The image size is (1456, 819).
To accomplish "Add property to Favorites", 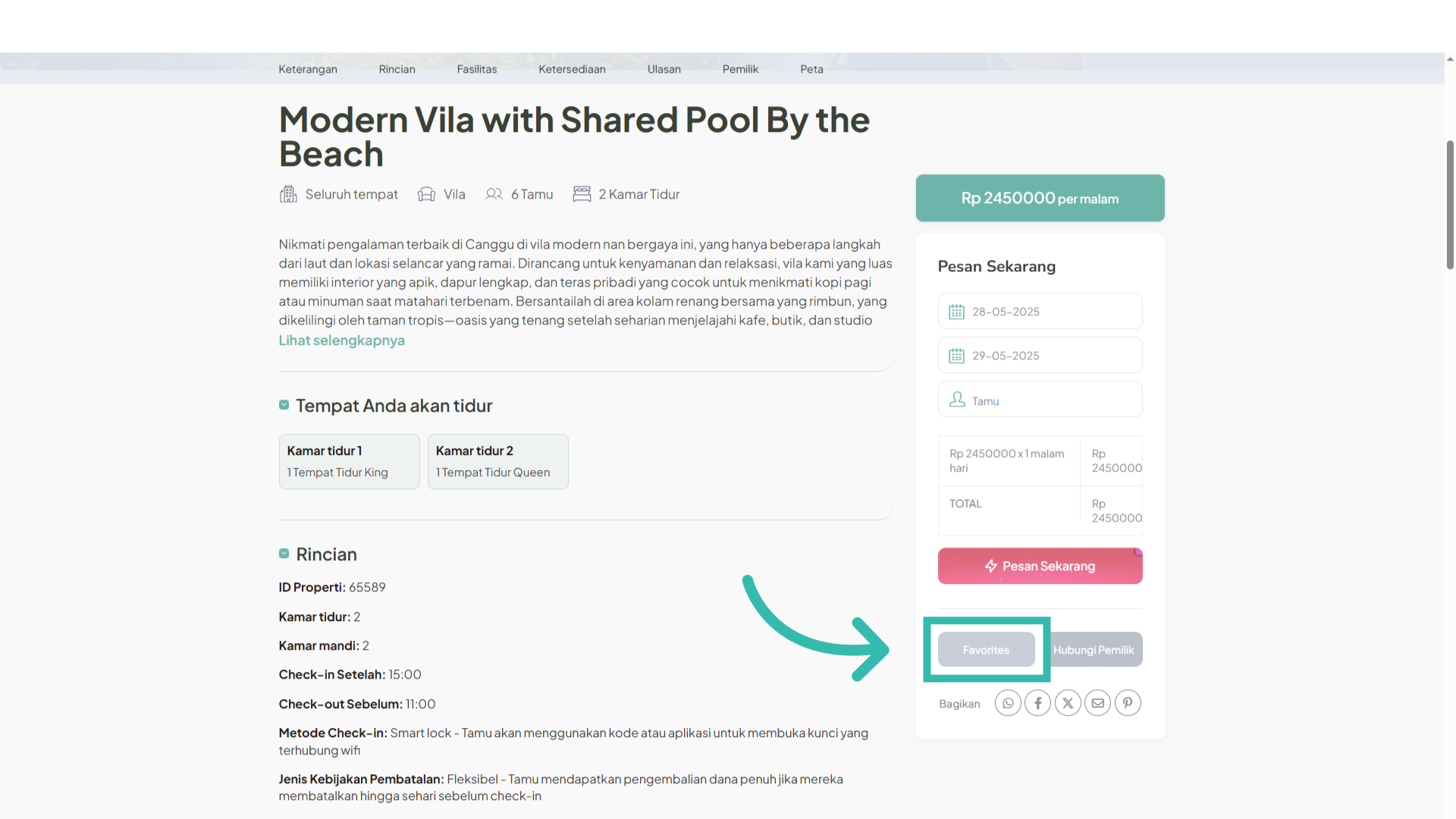I will [x=986, y=650].
